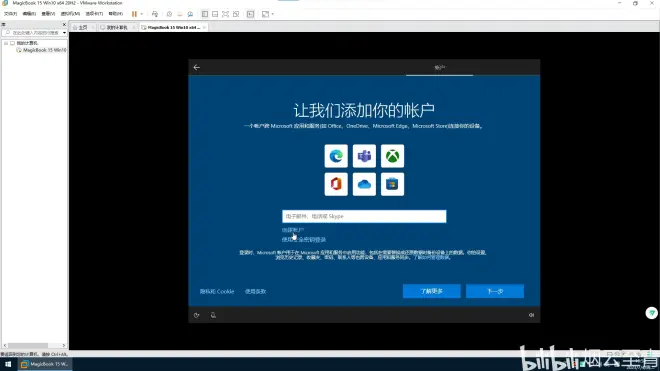The width and height of the screenshot is (660, 371).
Task: Click the Office tile icon
Action: click(x=336, y=184)
